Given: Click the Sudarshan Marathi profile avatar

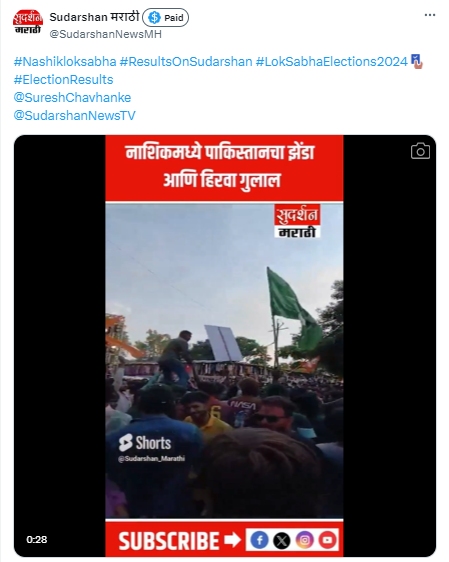Looking at the screenshot, I should [x=28, y=23].
